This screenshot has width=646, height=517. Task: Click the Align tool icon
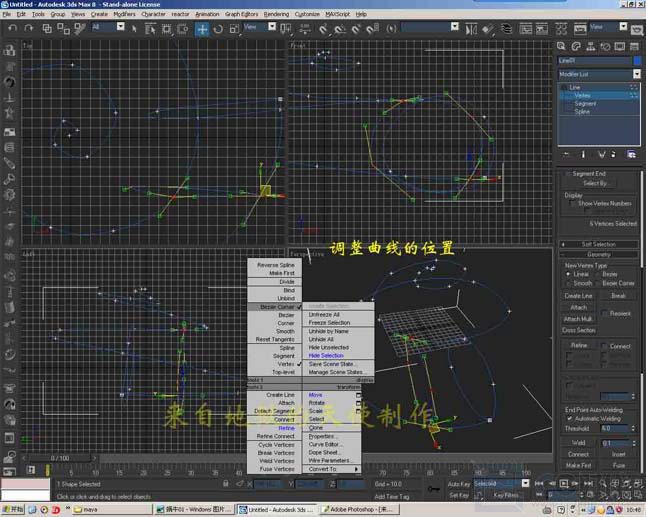coord(488,29)
